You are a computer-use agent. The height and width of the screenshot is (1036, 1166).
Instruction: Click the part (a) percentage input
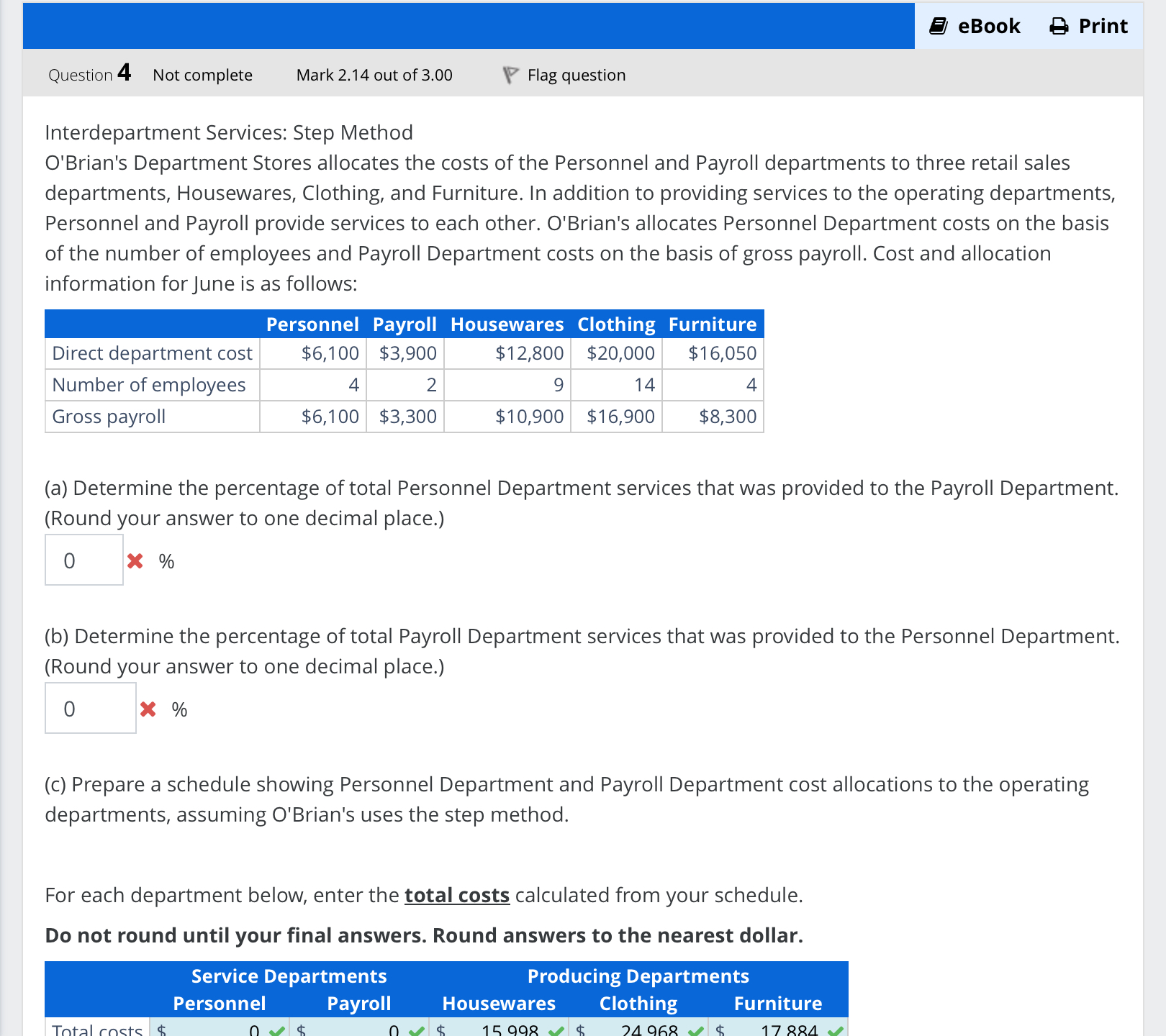(84, 560)
